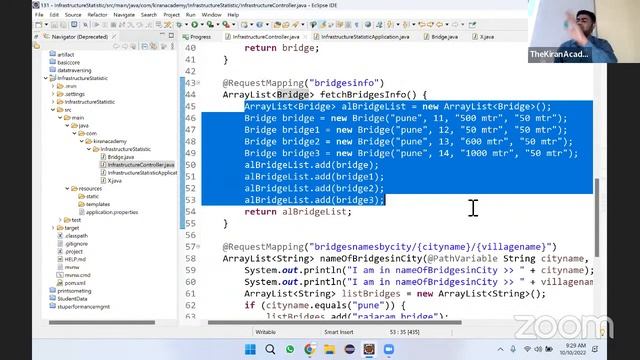640x360 pixels.
Task: Expand the test folder
Action: 60,220
